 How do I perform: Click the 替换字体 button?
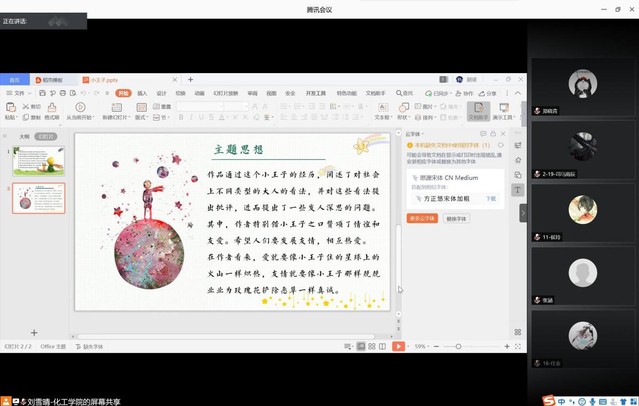456,218
